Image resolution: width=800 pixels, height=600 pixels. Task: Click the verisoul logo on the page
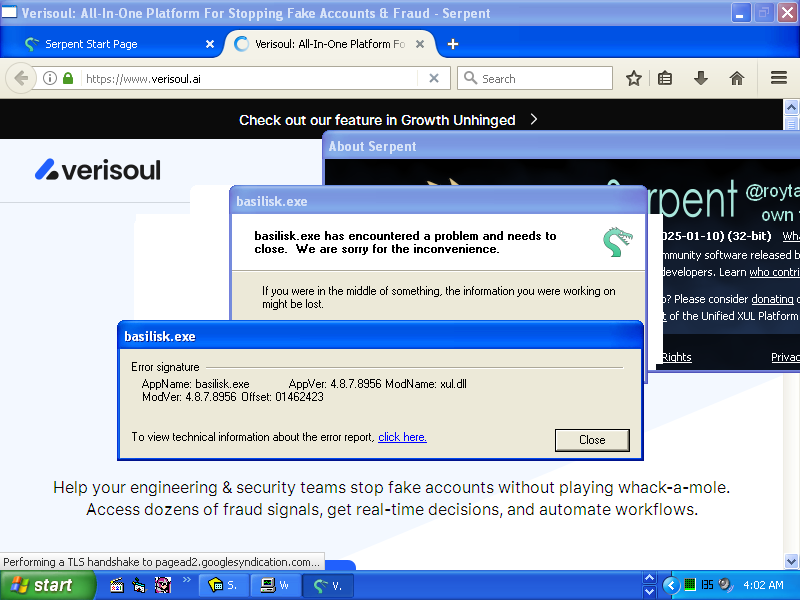[97, 170]
